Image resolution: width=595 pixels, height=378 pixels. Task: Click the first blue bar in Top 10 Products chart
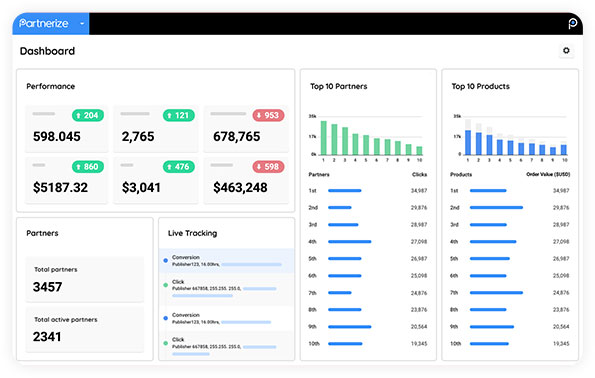tap(468, 142)
